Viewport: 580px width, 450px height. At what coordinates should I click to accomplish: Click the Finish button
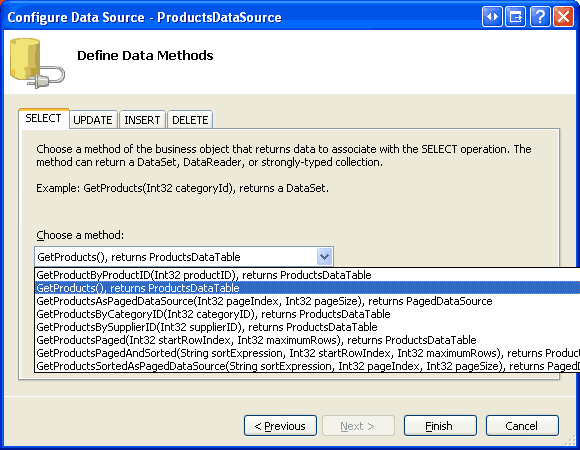coord(440,426)
